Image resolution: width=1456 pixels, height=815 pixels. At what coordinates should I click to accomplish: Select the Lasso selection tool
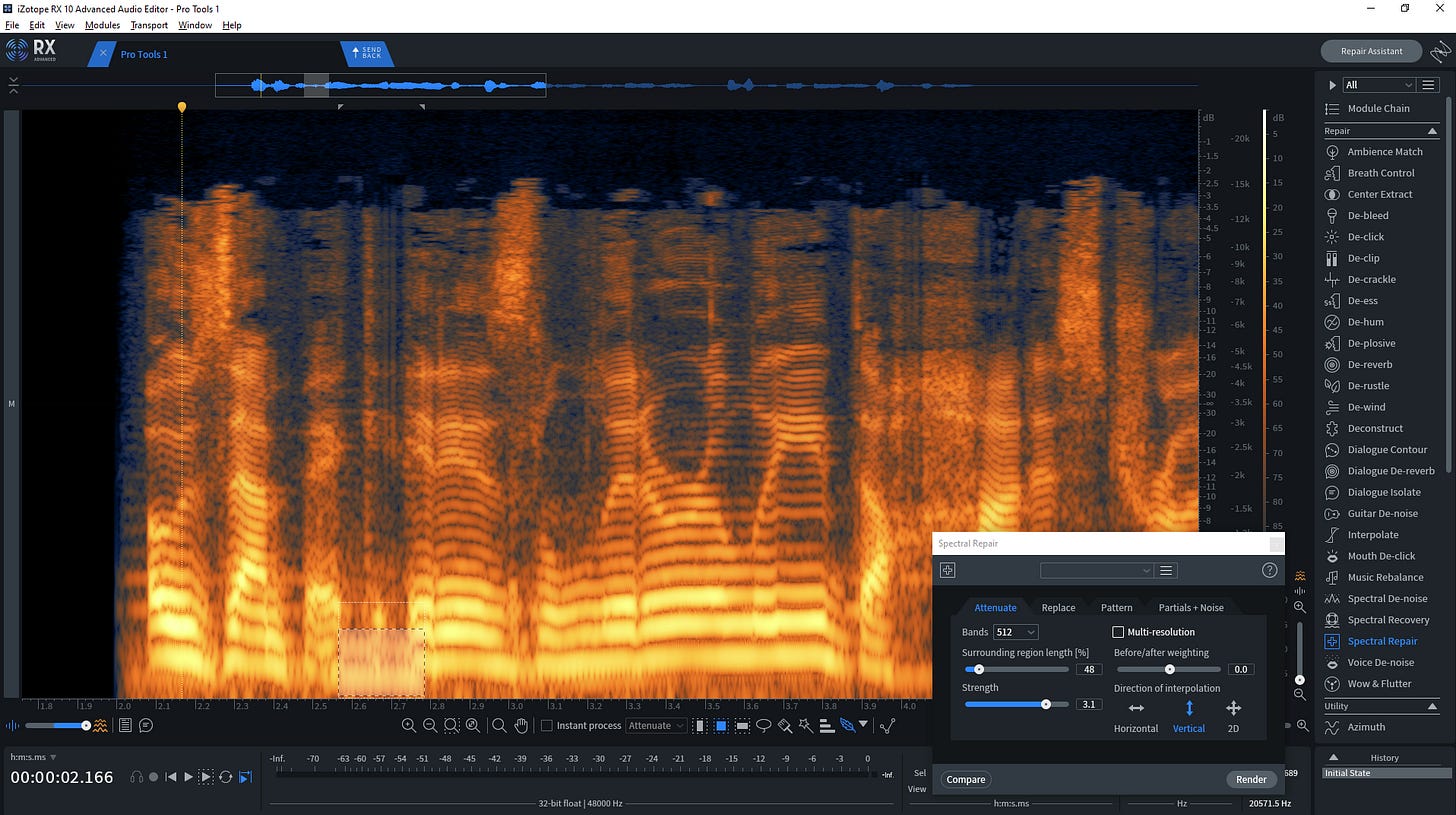tap(764, 725)
